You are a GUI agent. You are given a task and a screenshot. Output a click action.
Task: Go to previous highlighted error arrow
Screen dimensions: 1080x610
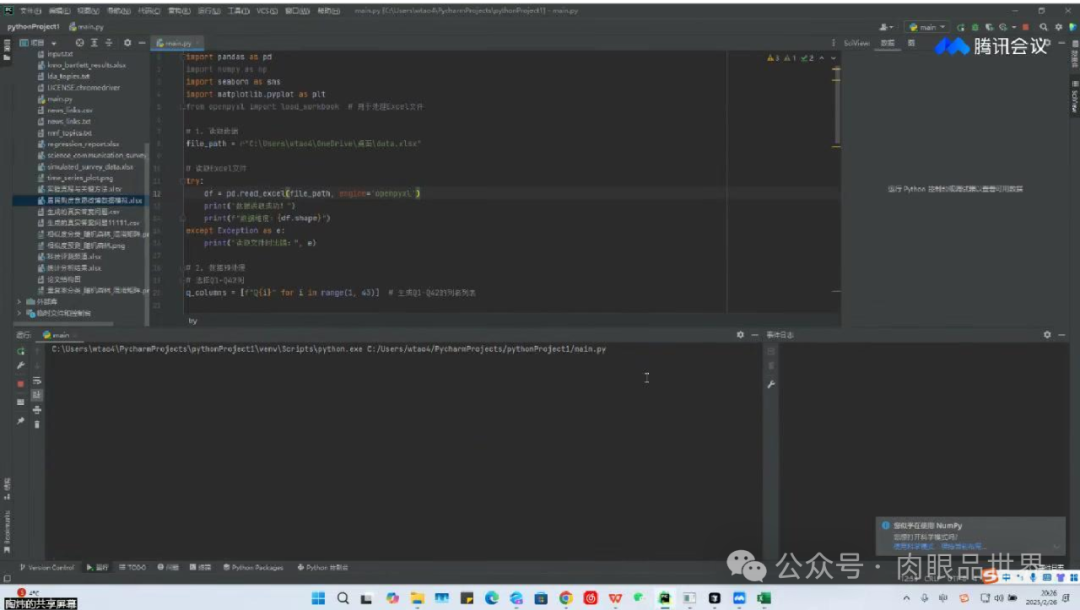822,58
